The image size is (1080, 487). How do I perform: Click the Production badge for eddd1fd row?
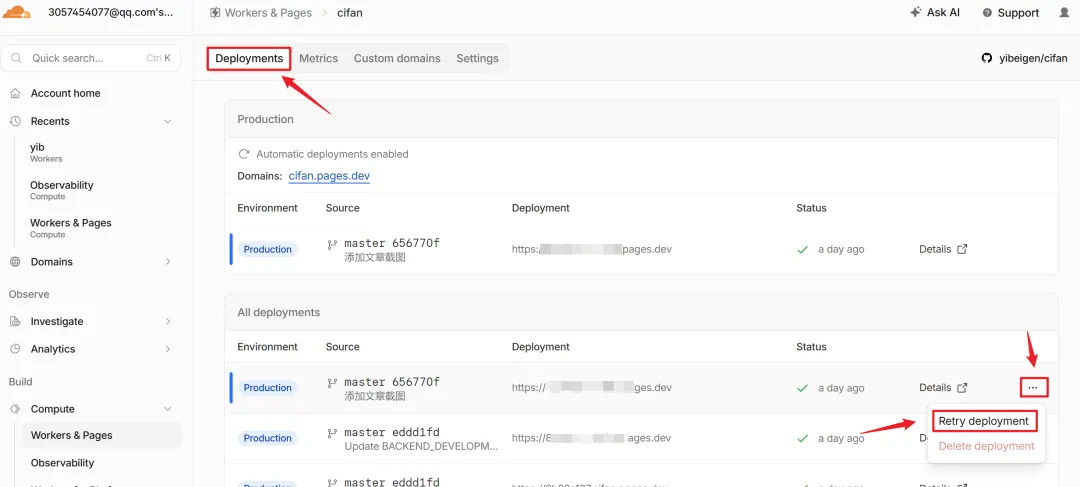click(x=267, y=438)
